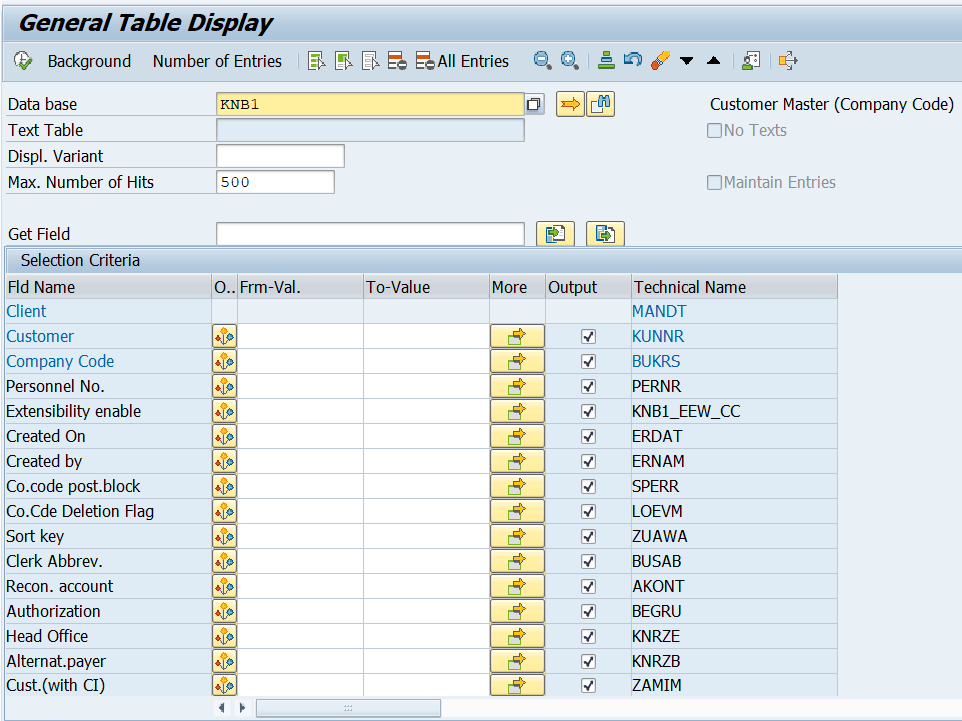This screenshot has height=721, width=962.
Task: Open More multiple selection for Co.Cde Deletion Flag
Action: (x=517, y=511)
